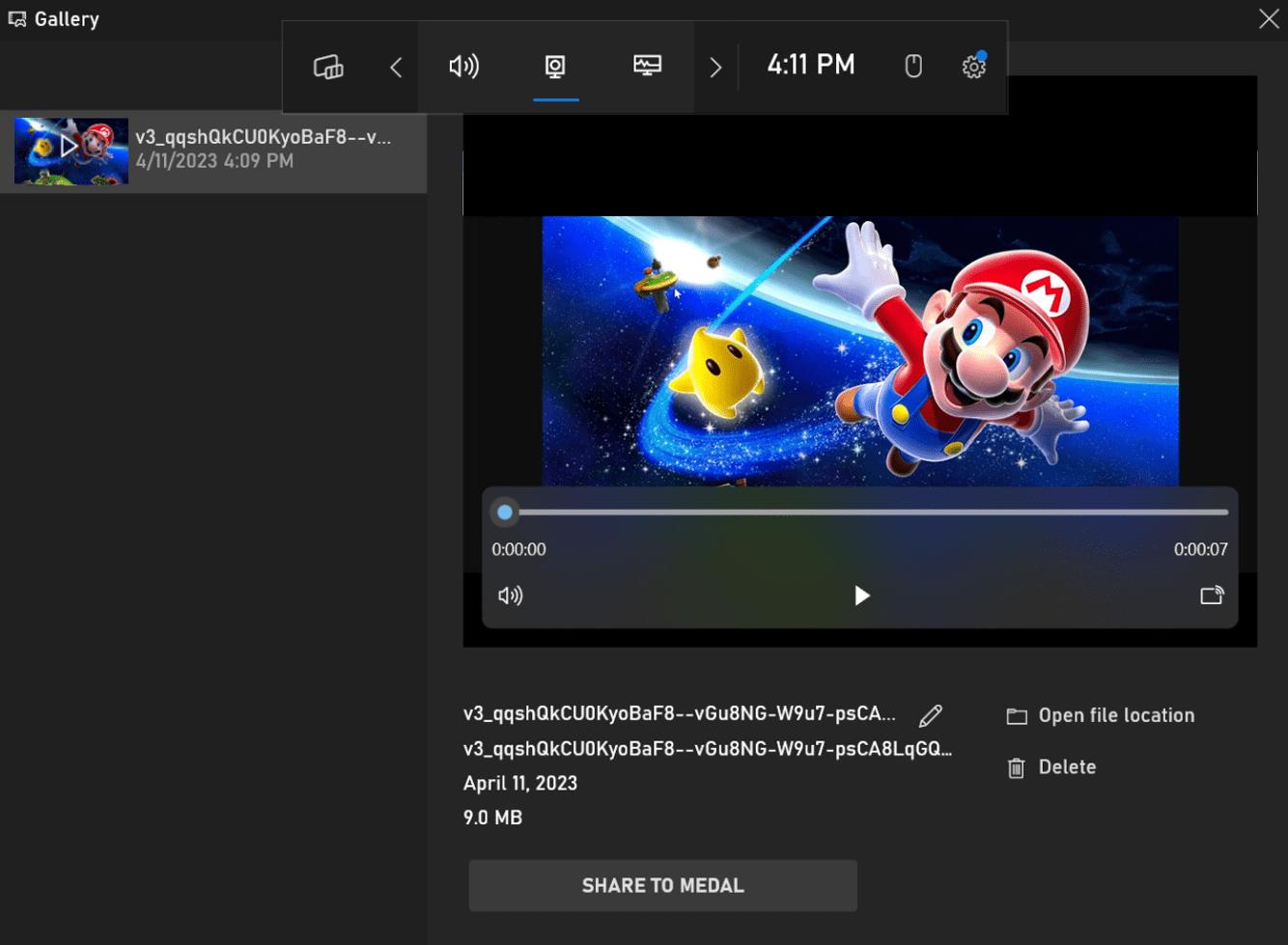Select the Capture widget icon
1288x945 pixels.
pyautogui.click(x=554, y=67)
